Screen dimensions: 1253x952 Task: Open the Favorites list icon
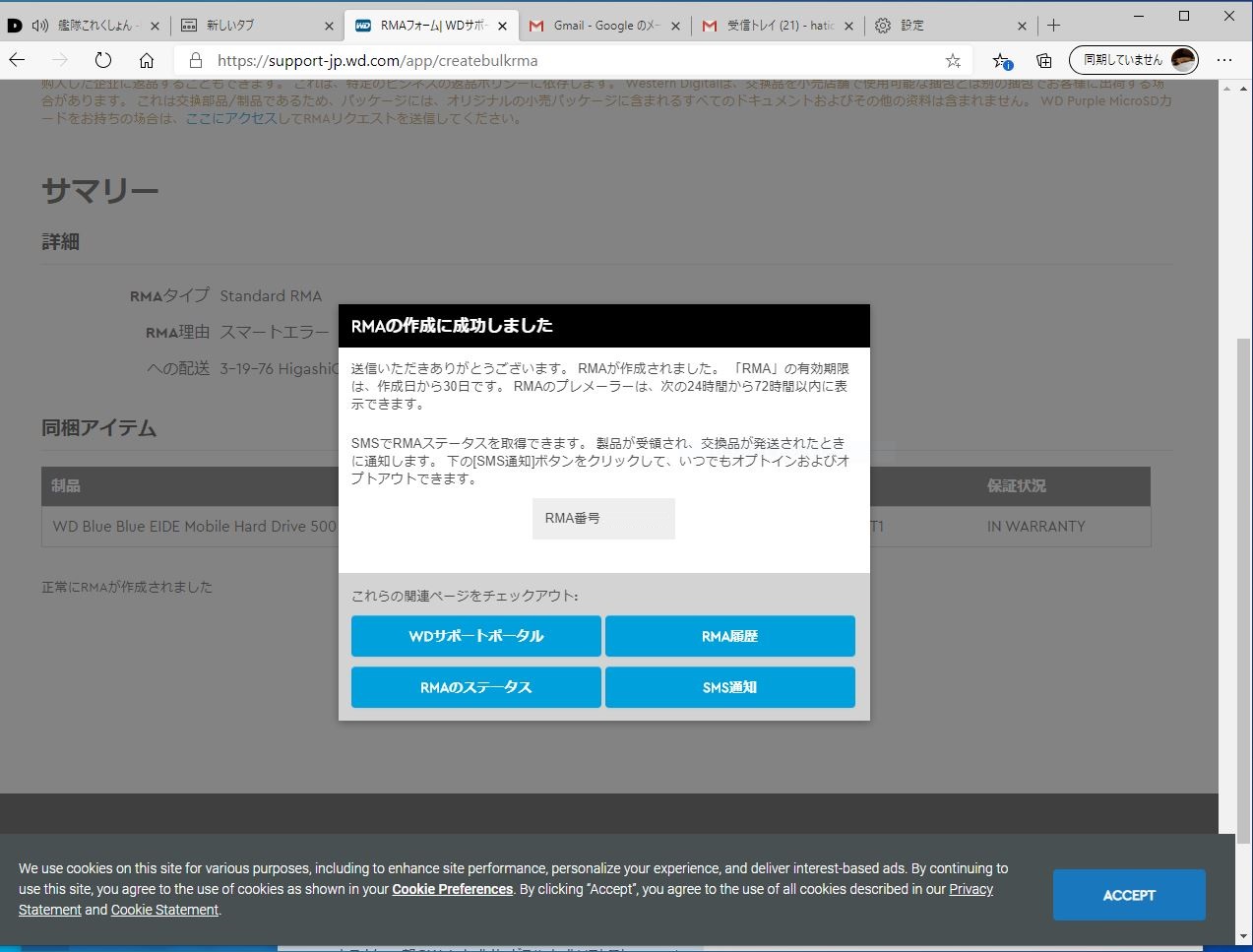(x=1001, y=60)
